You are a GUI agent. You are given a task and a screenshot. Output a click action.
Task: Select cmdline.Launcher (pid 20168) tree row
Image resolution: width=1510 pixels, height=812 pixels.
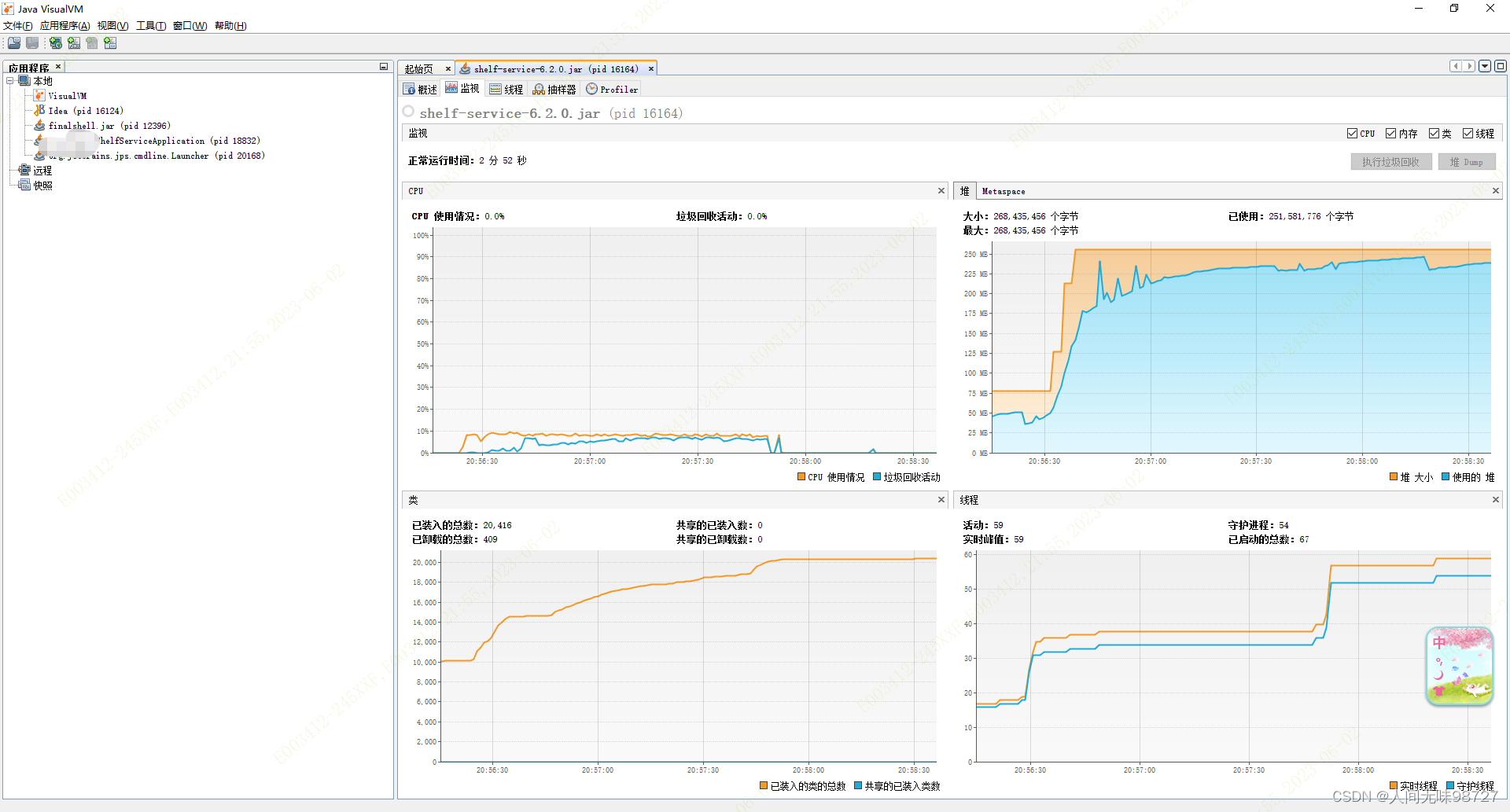pos(149,156)
